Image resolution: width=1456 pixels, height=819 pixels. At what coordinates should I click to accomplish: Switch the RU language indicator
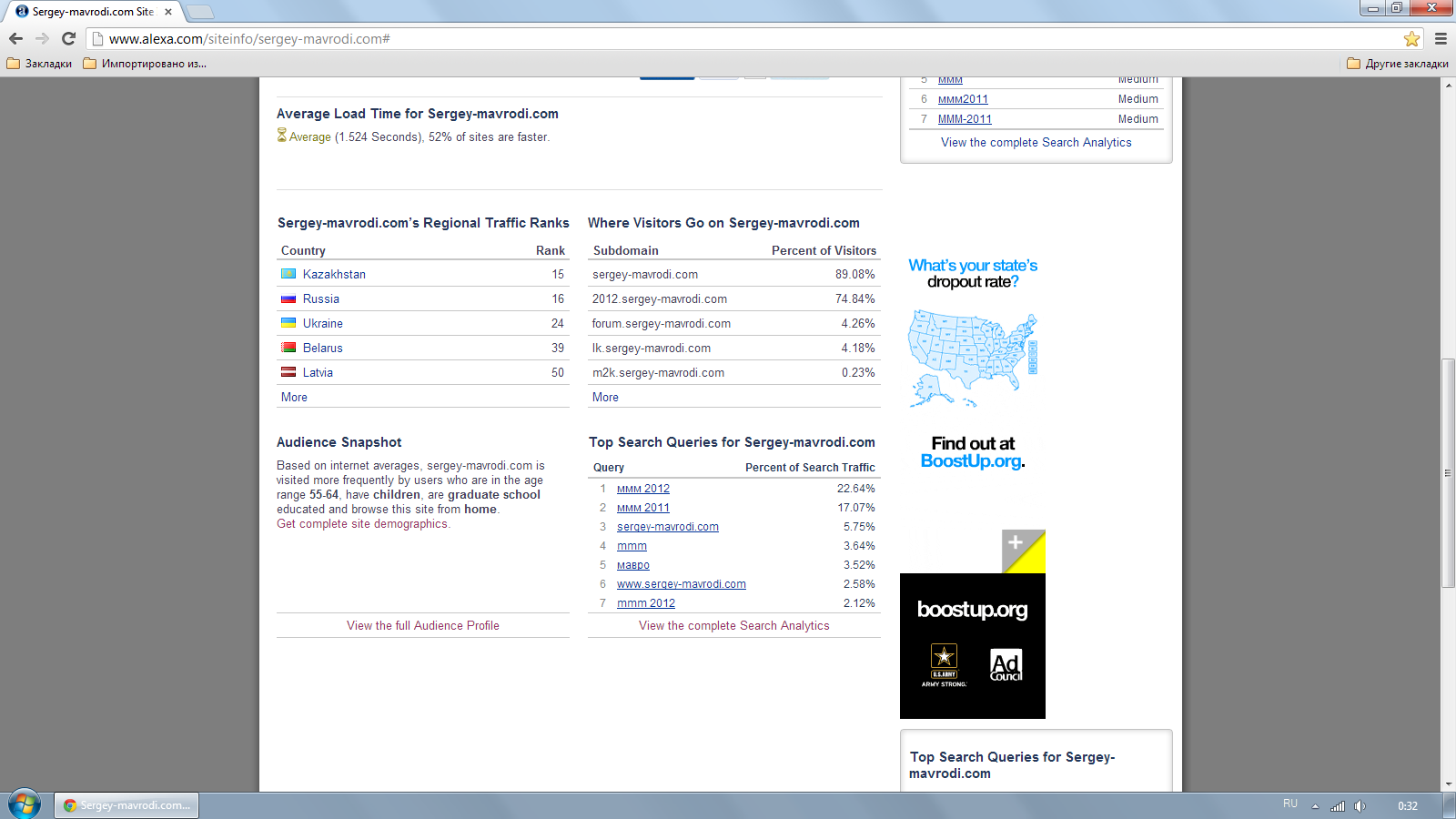coord(1290,804)
